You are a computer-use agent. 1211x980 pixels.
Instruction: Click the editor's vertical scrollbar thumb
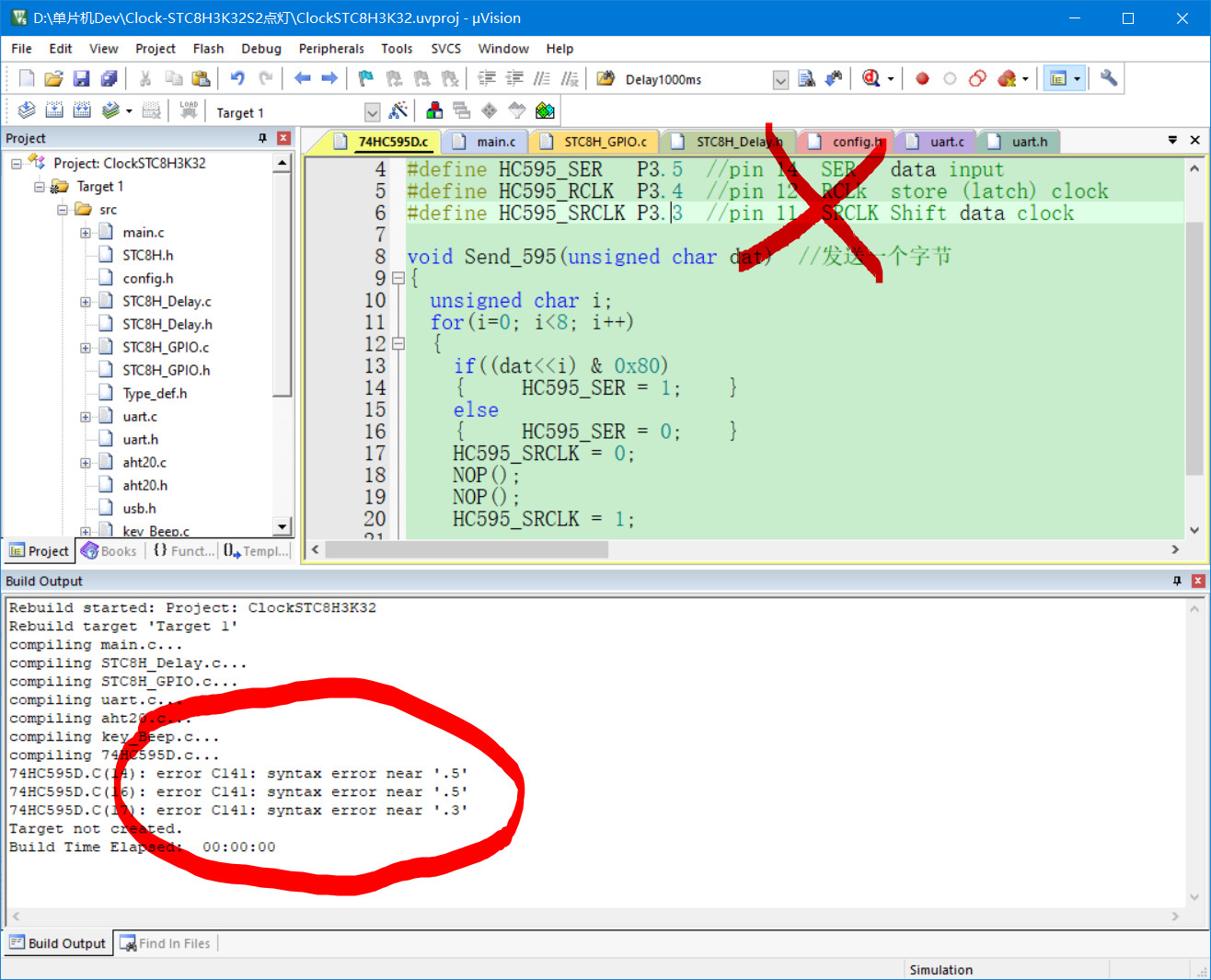[1194, 349]
